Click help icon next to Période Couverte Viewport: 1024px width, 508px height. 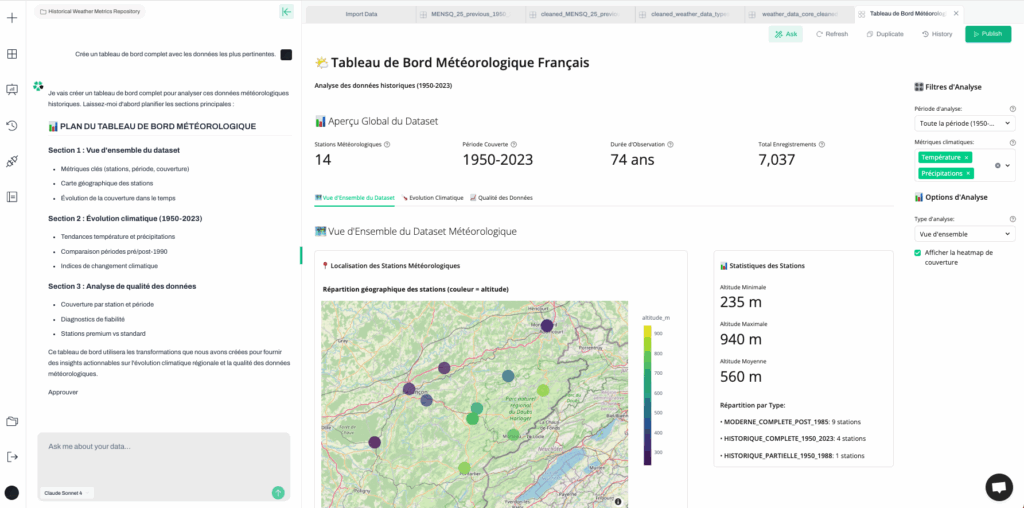514,144
